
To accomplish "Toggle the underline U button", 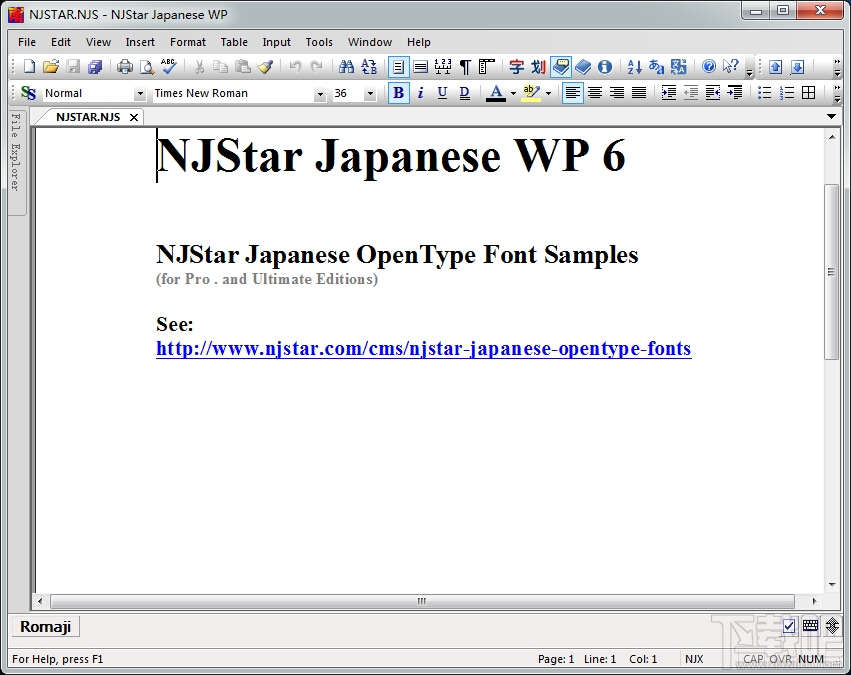I will click(442, 93).
